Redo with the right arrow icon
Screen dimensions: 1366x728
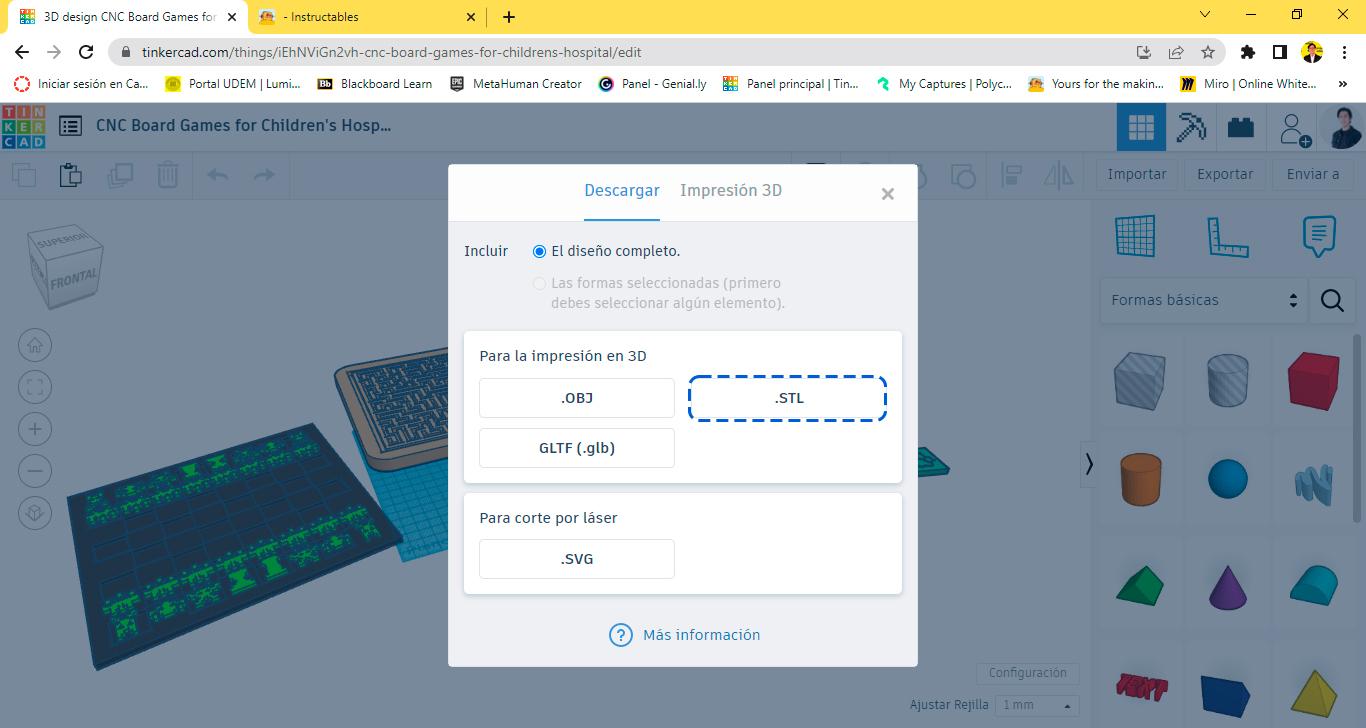coord(264,175)
